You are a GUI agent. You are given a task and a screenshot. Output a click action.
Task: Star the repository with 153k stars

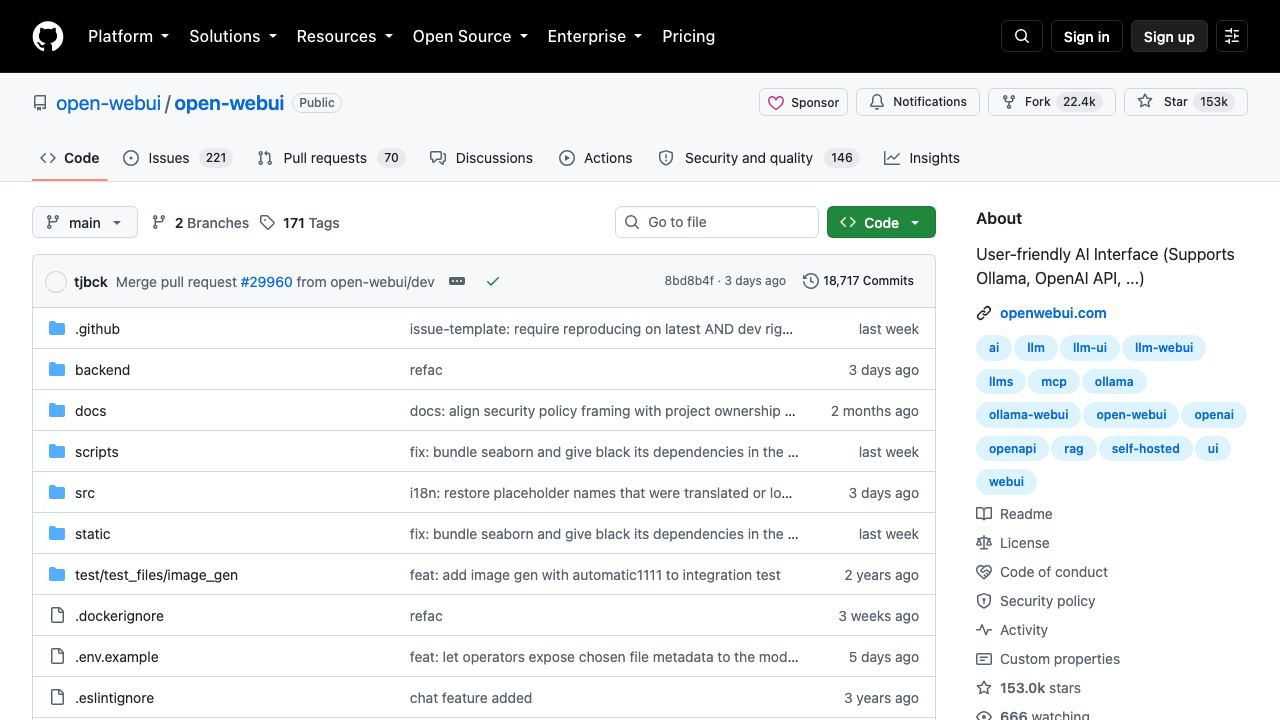1186,102
